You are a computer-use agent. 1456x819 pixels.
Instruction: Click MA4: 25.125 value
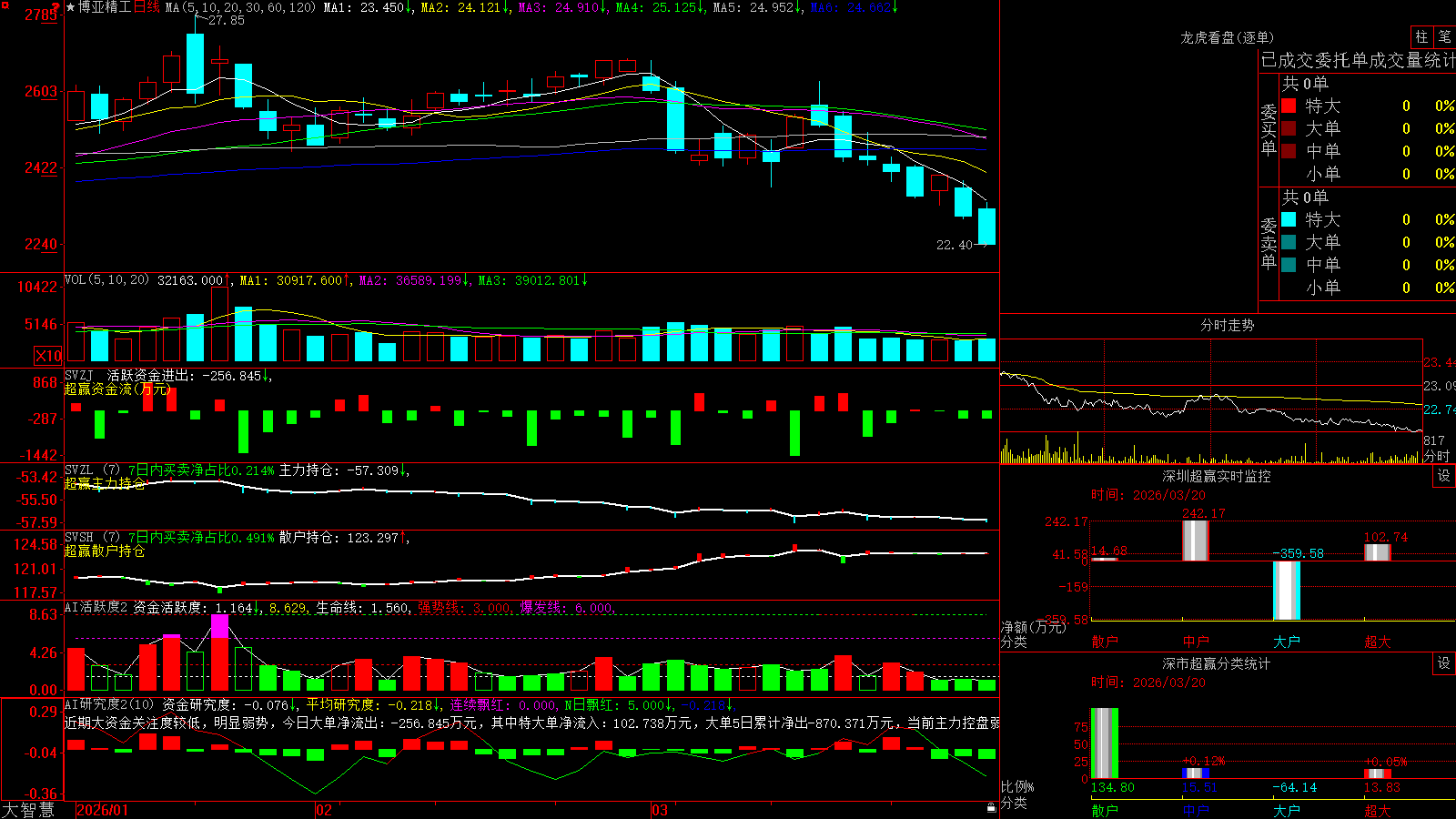pyautogui.click(x=660, y=7)
